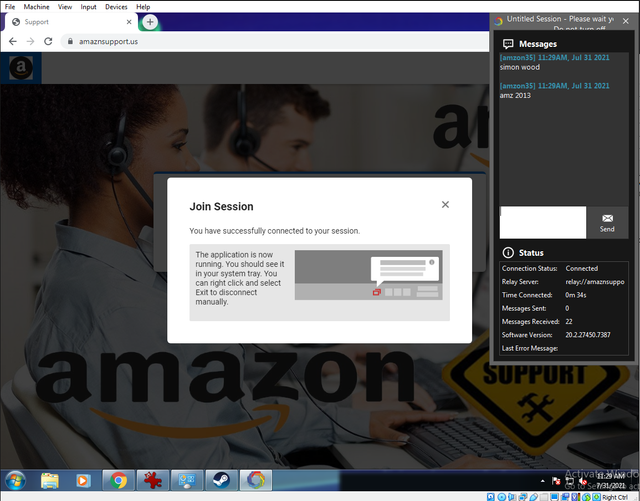Open the View menu
This screenshot has height=501, width=640.
[x=64, y=7]
